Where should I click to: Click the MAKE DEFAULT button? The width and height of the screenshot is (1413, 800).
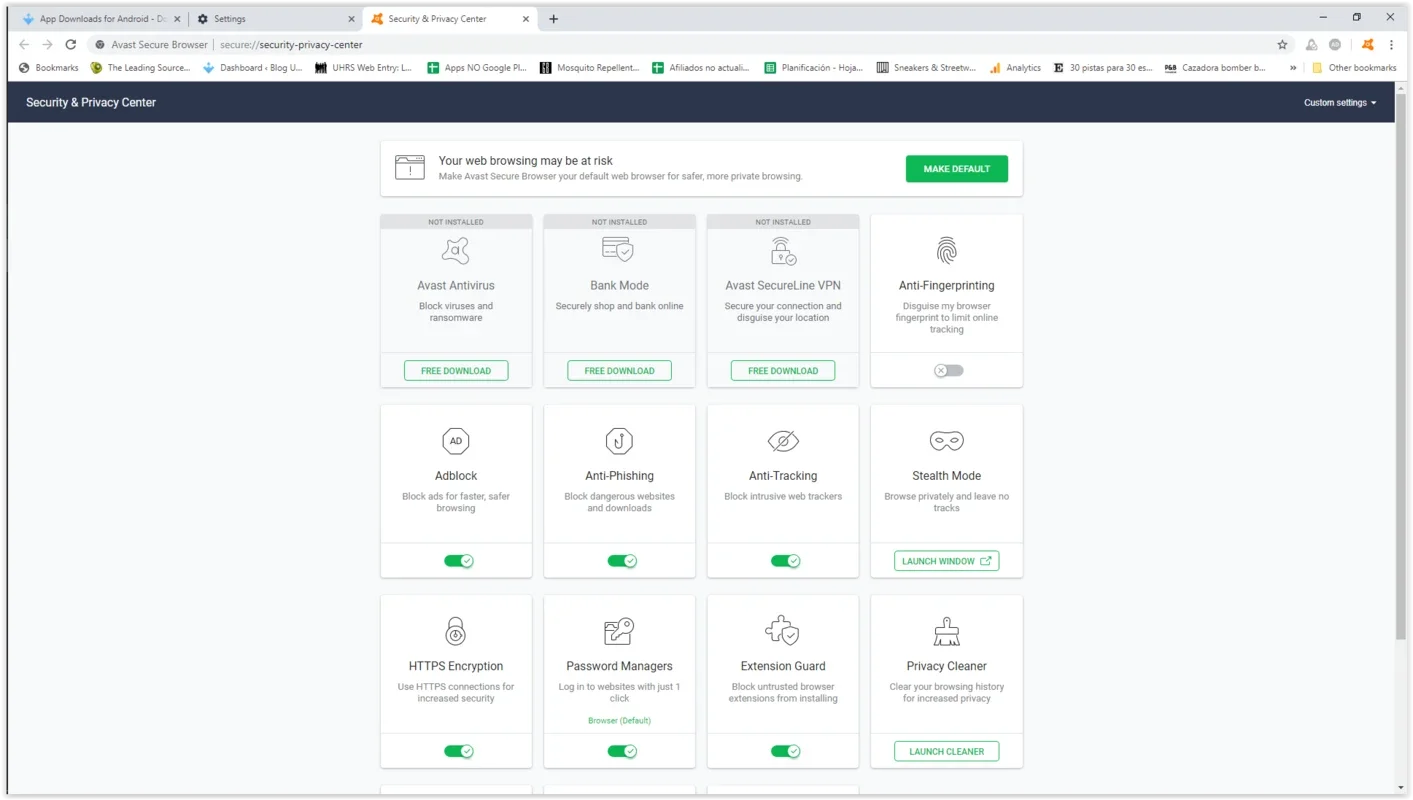point(957,169)
